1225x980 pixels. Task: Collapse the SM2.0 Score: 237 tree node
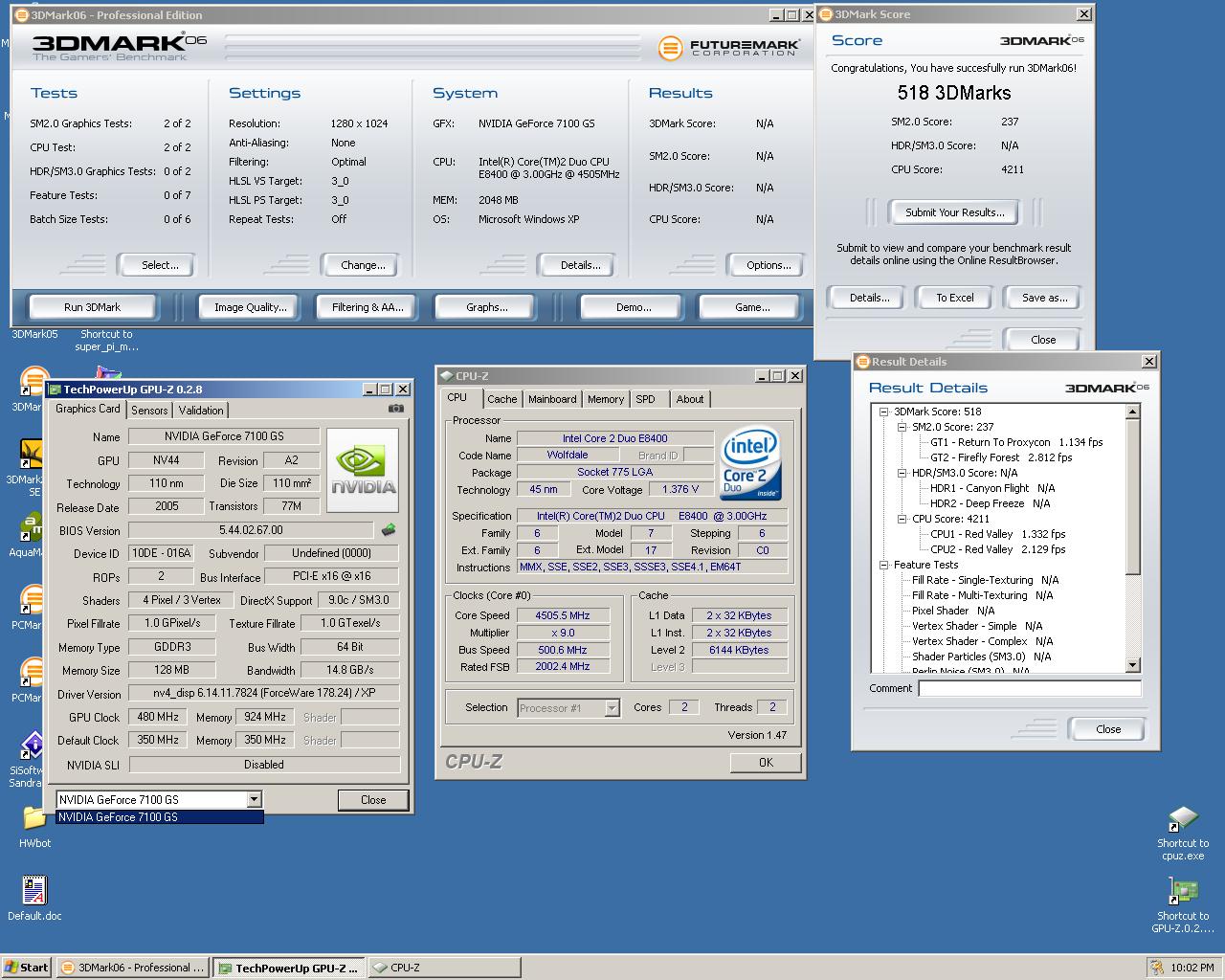click(902, 427)
